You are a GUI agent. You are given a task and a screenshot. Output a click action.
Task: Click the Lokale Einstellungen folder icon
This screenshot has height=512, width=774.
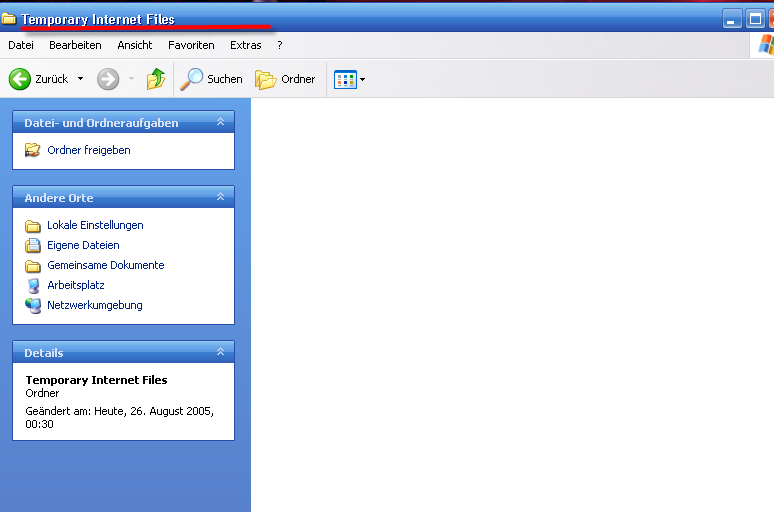[x=33, y=226]
